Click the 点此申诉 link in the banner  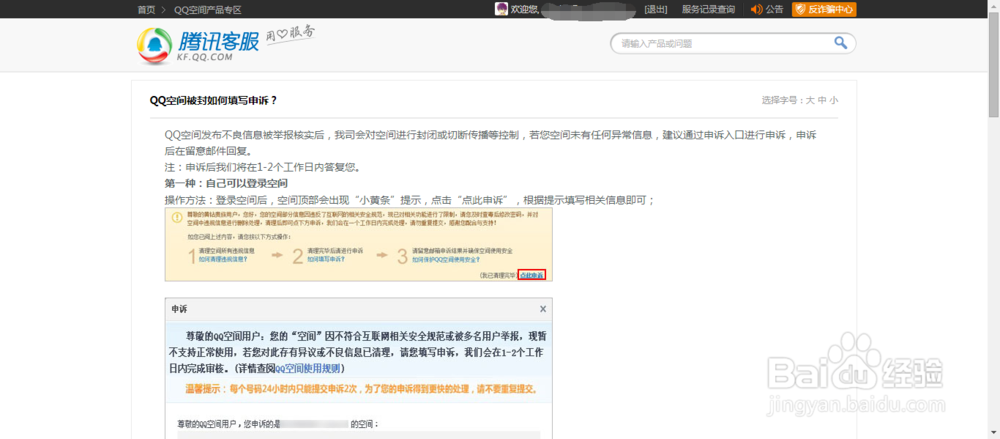coord(532,274)
